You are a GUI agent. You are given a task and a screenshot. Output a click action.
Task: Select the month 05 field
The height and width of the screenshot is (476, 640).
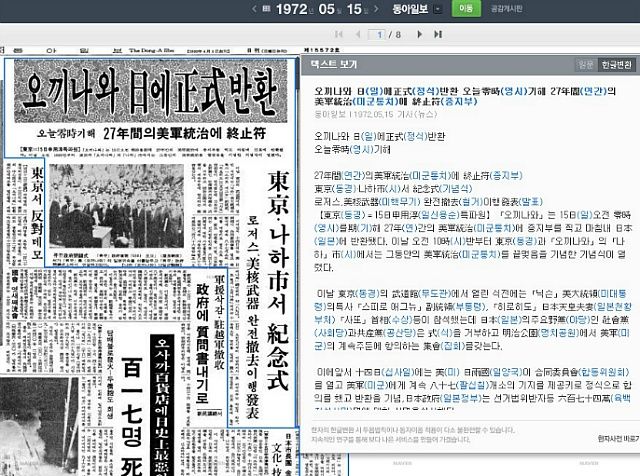pyautogui.click(x=327, y=9)
